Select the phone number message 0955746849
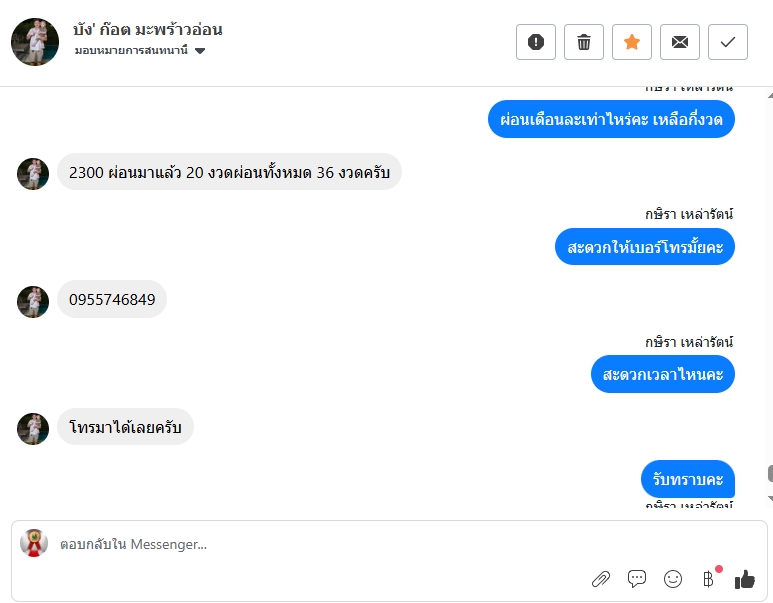This screenshot has height=603, width=773. point(112,299)
